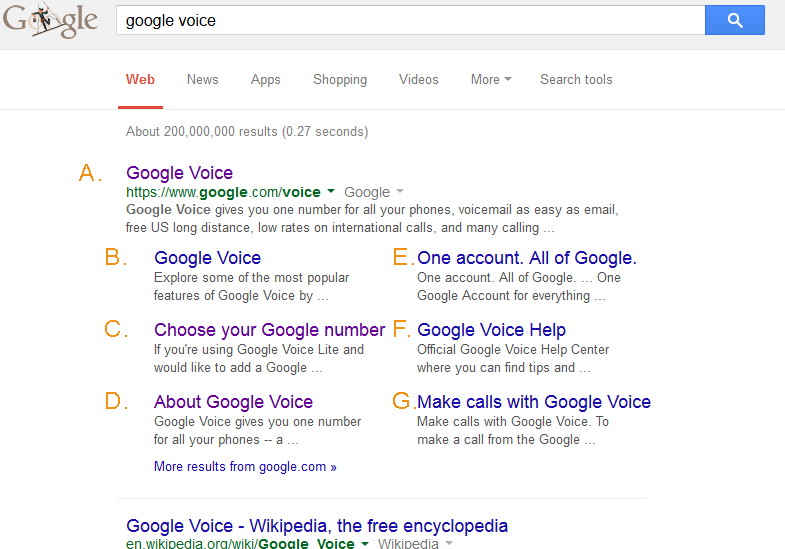Switch to the News tab

(203, 79)
